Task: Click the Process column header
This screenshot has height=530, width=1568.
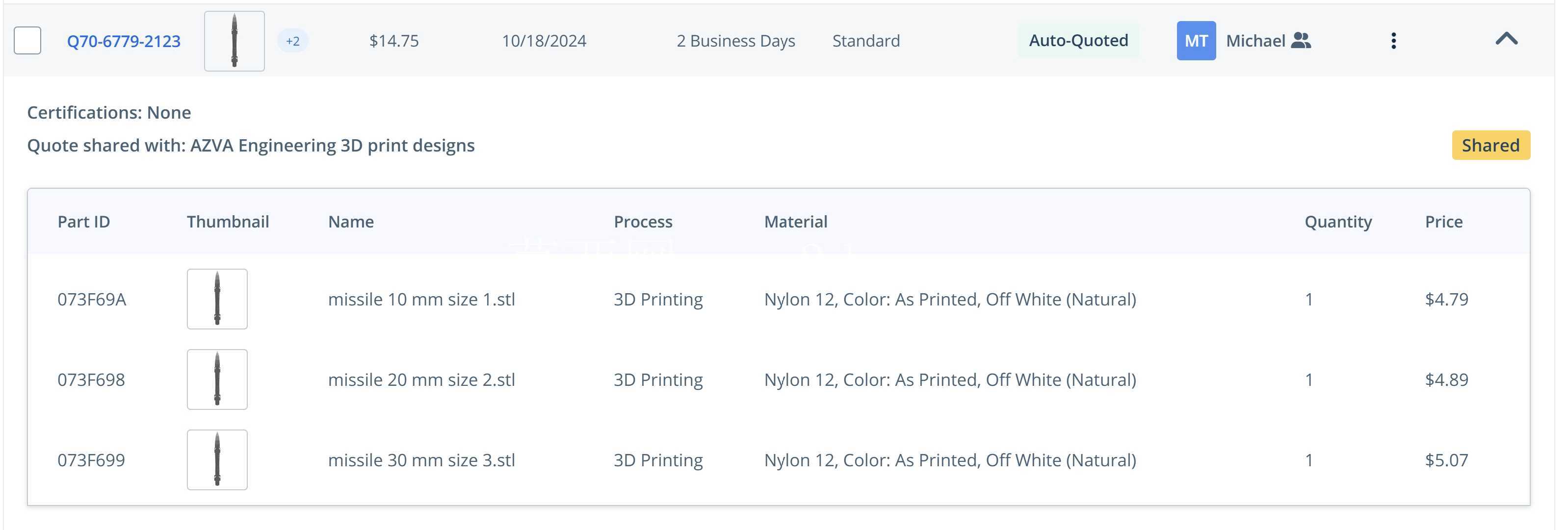Action: click(x=643, y=222)
